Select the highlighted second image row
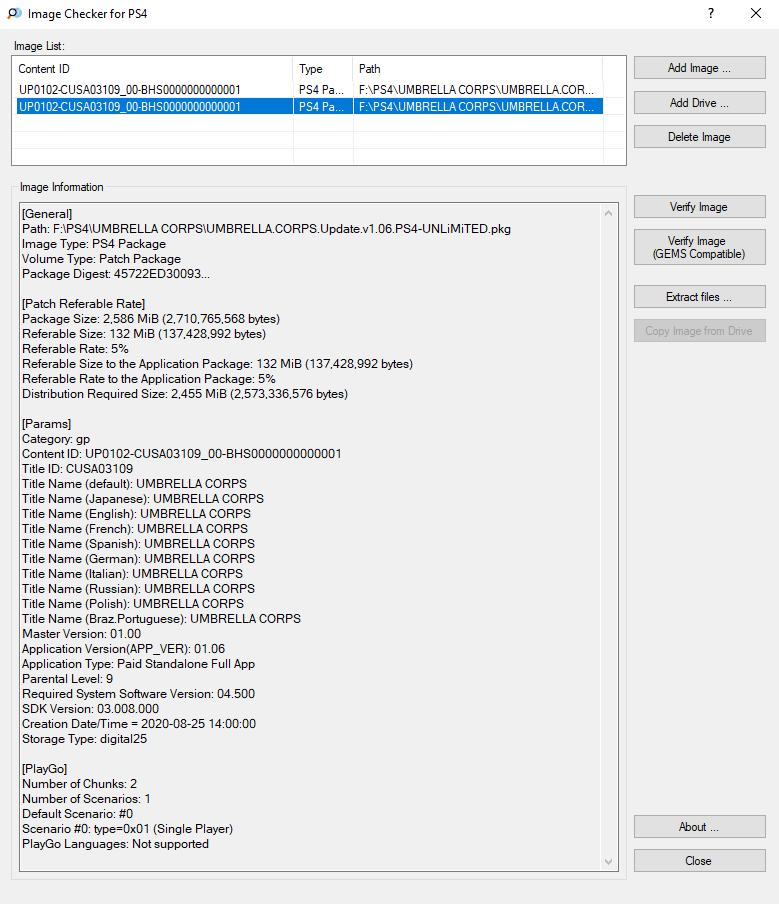Image resolution: width=779 pixels, height=904 pixels. point(310,107)
